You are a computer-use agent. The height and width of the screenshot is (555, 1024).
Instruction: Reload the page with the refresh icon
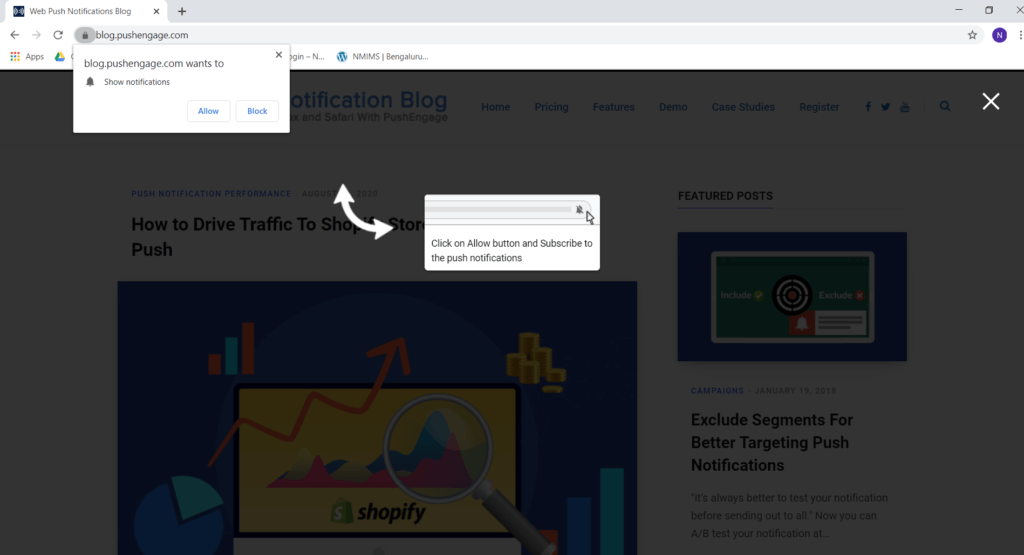click(x=58, y=35)
